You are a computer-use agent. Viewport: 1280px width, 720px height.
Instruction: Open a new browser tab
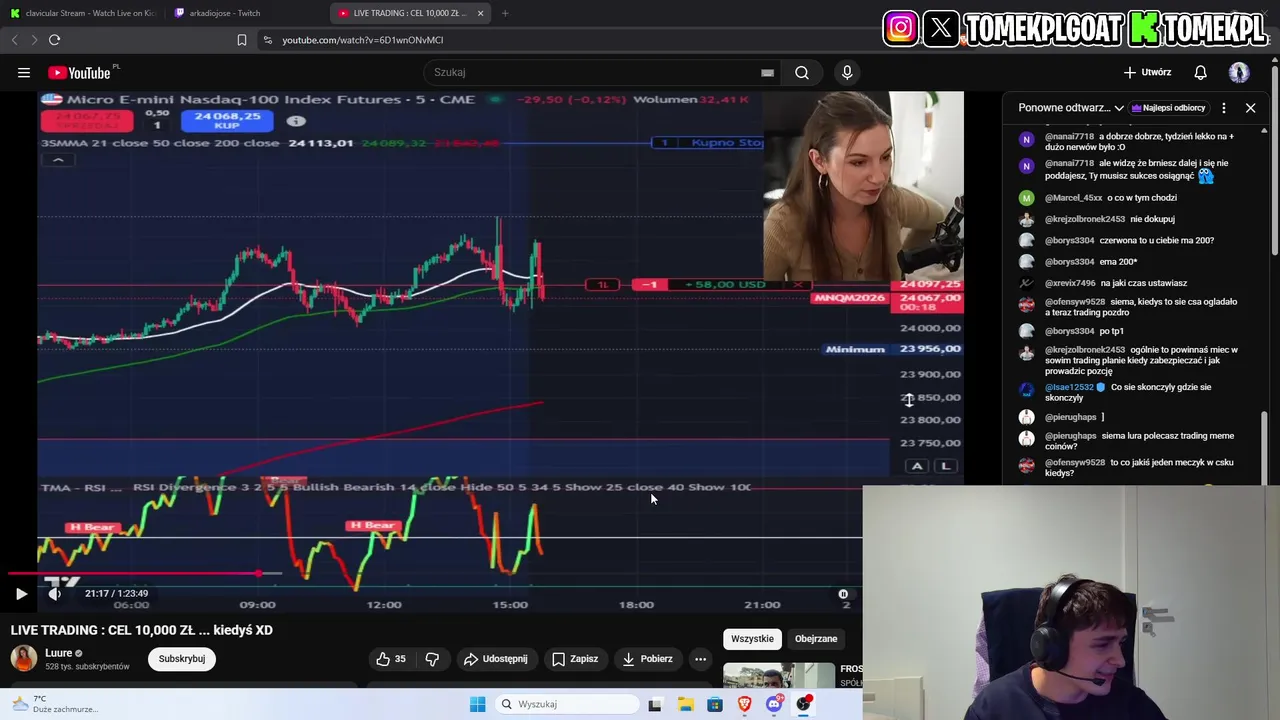pos(505,13)
